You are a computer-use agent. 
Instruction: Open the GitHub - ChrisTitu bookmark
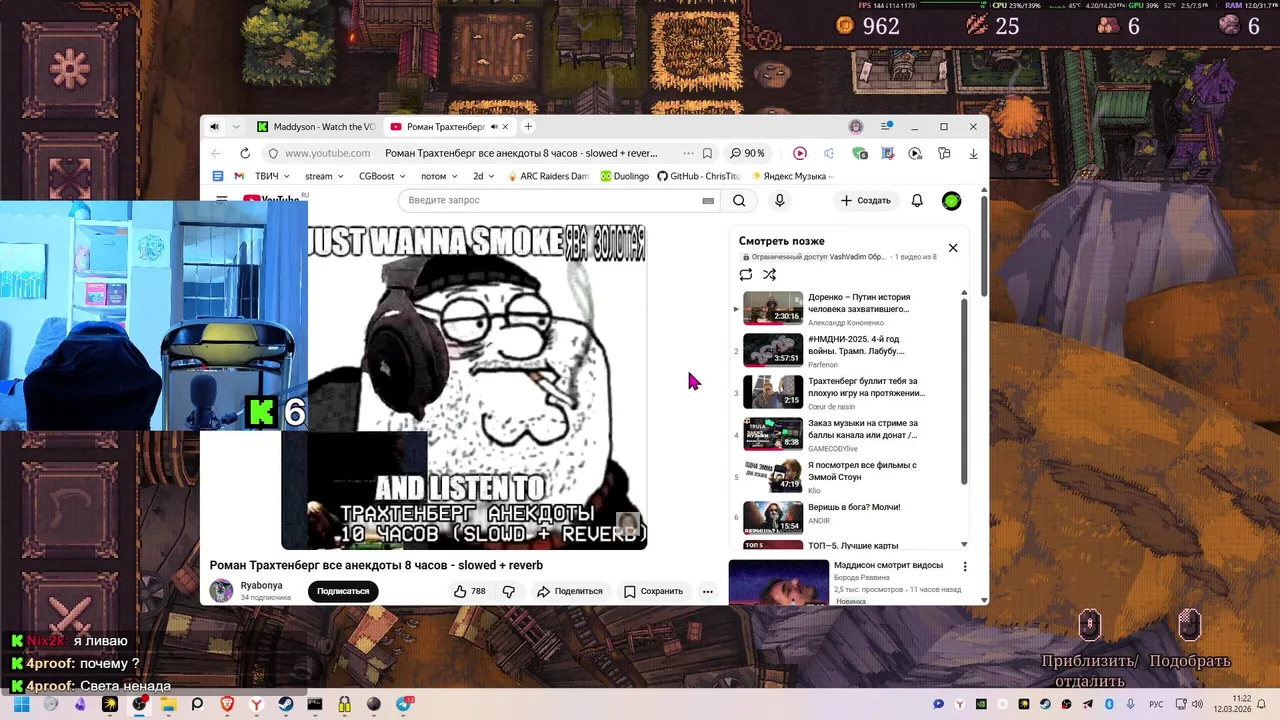pyautogui.click(x=698, y=176)
